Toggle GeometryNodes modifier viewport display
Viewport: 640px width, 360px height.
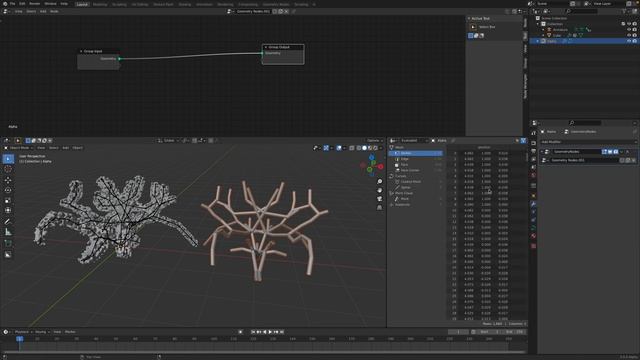click(610, 152)
